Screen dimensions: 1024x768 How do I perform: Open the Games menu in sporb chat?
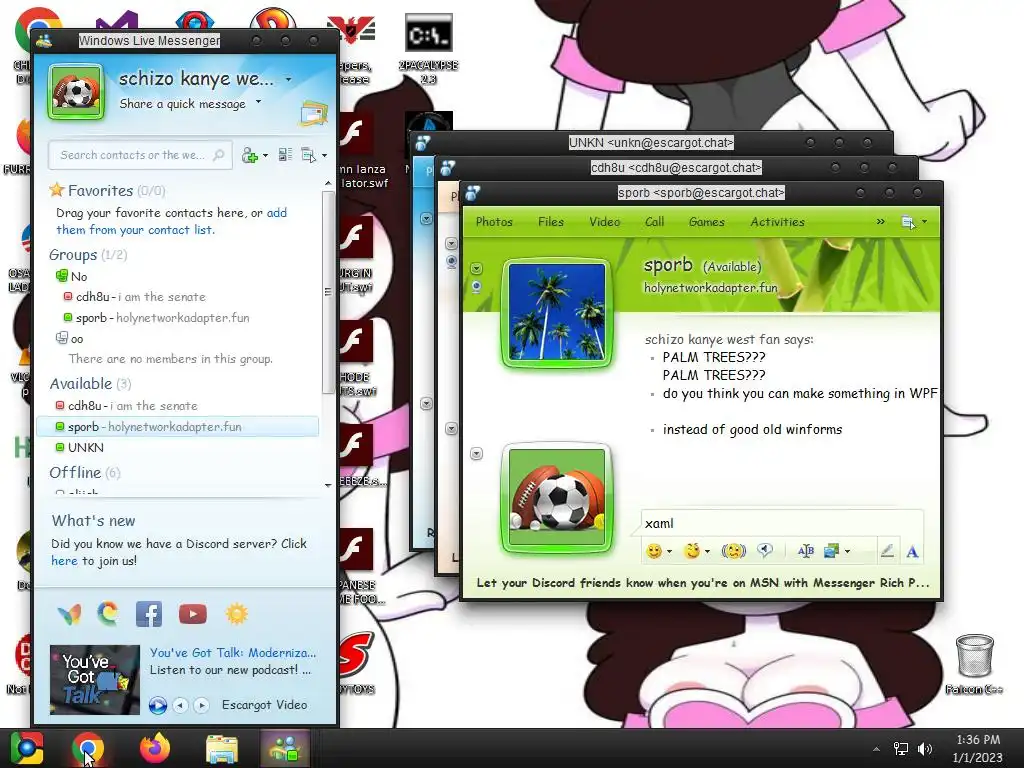click(707, 221)
